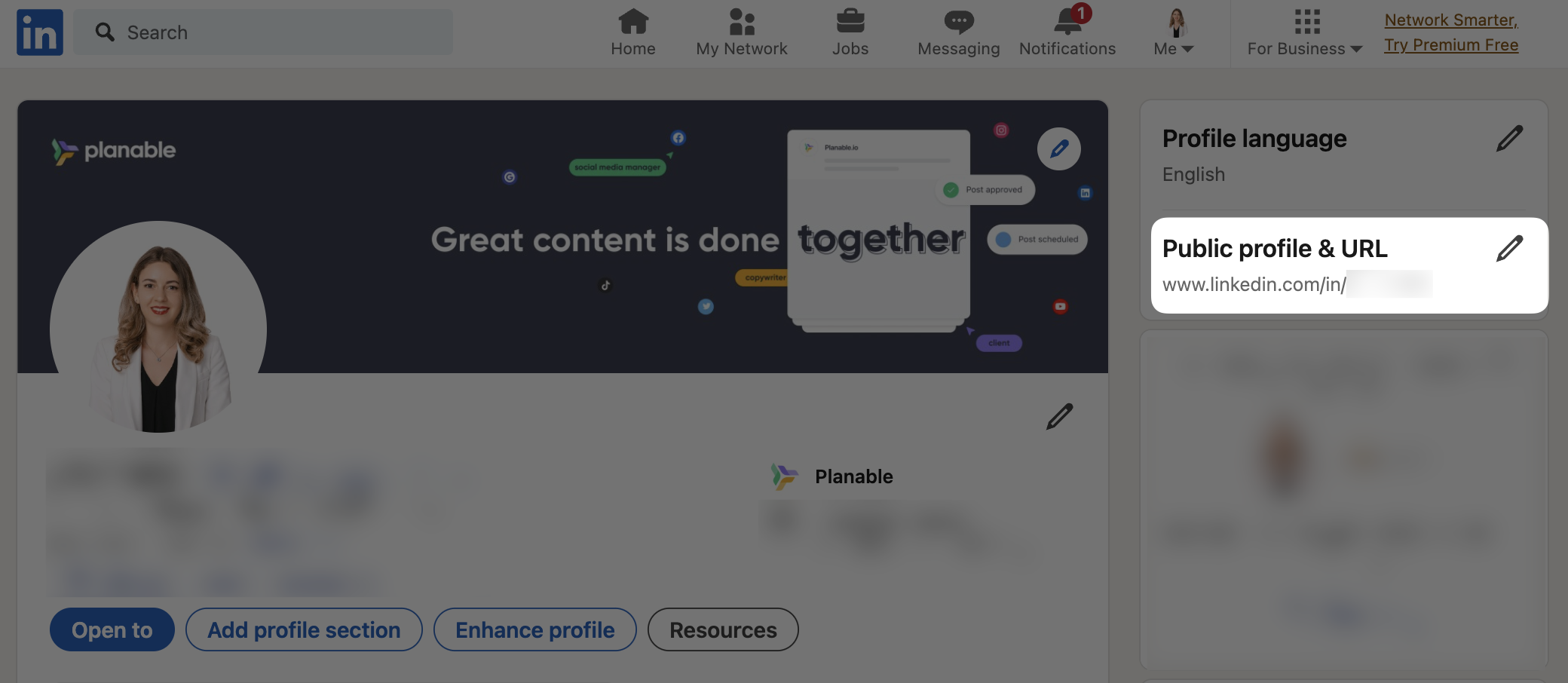Image resolution: width=1568 pixels, height=683 pixels.
Task: Edit Public profile & URL pencil
Action: (1510, 248)
